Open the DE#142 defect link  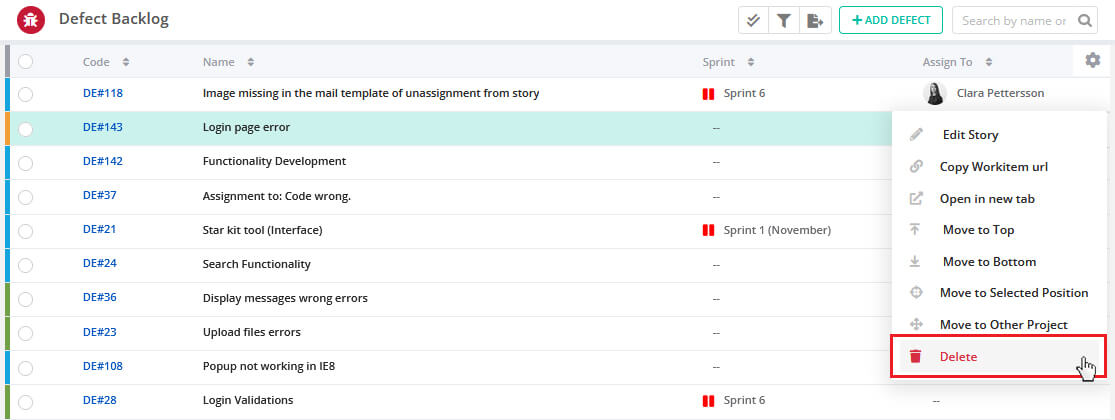[x=102, y=161]
